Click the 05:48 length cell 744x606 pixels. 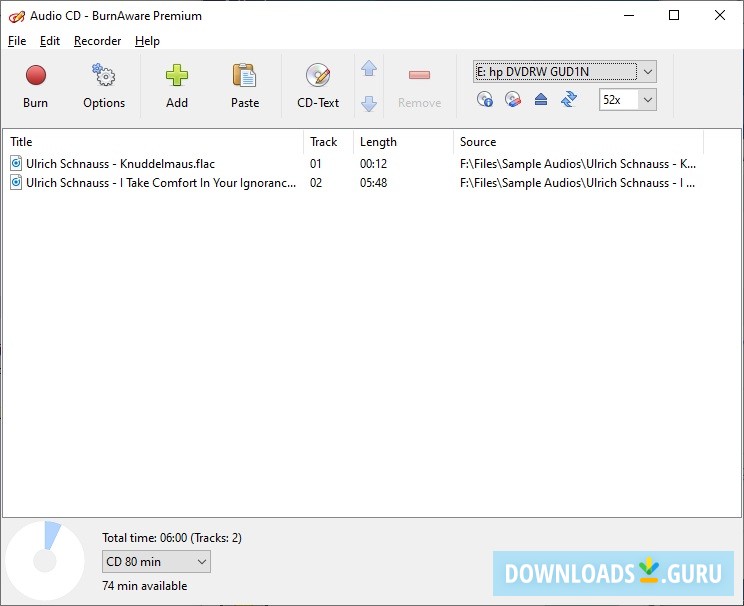373,183
